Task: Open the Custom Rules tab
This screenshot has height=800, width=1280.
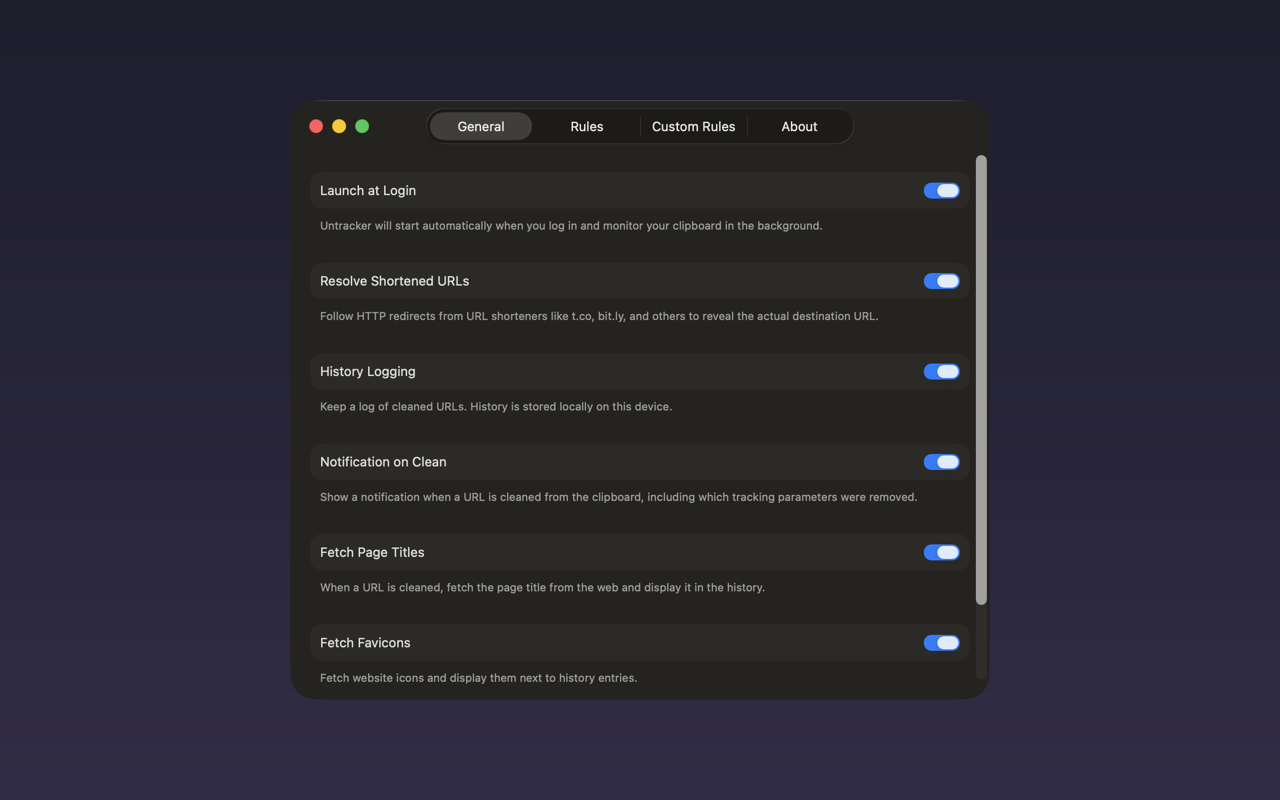Action: coord(693,126)
